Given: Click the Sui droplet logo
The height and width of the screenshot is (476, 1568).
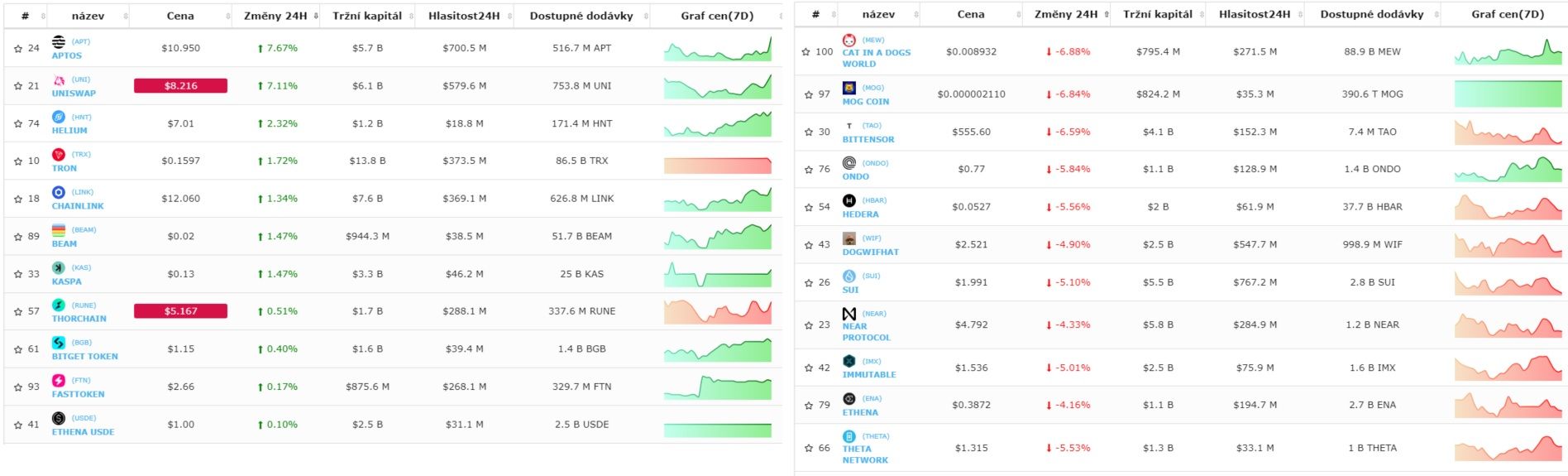Looking at the screenshot, I should point(849,276).
